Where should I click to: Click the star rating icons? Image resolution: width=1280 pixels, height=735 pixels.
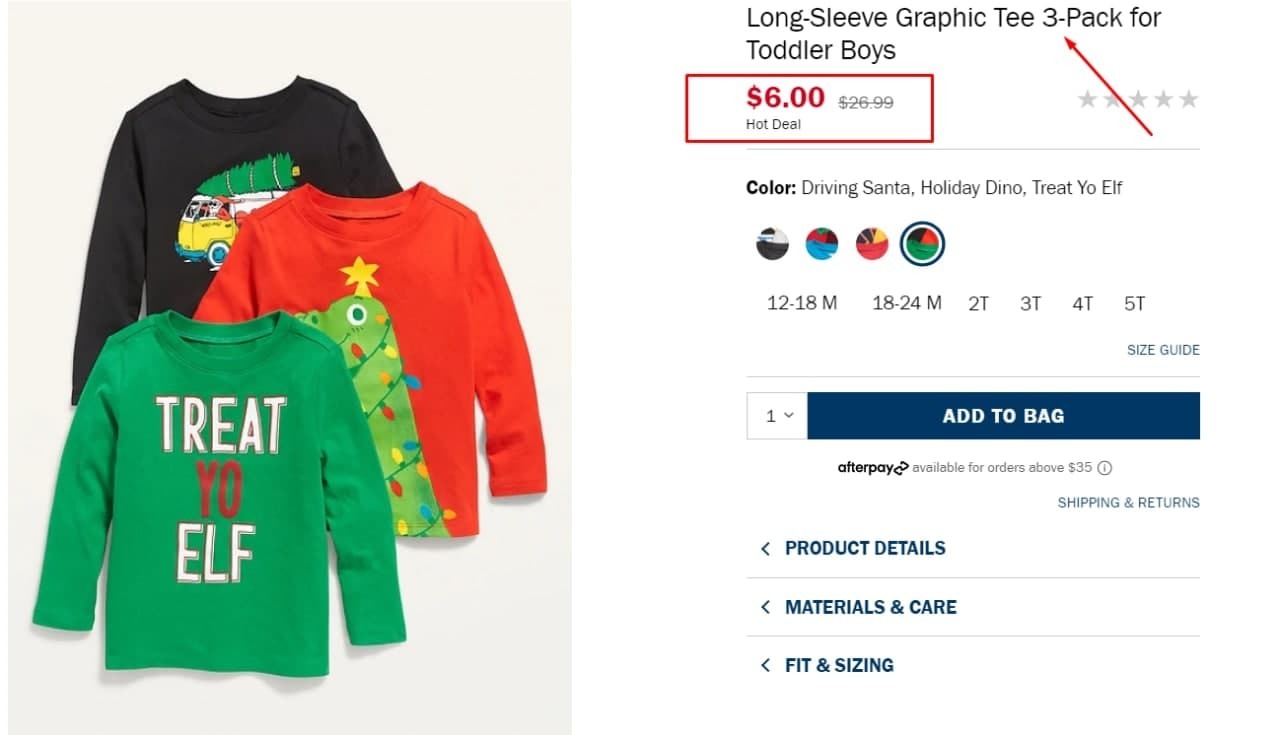[x=1137, y=99]
